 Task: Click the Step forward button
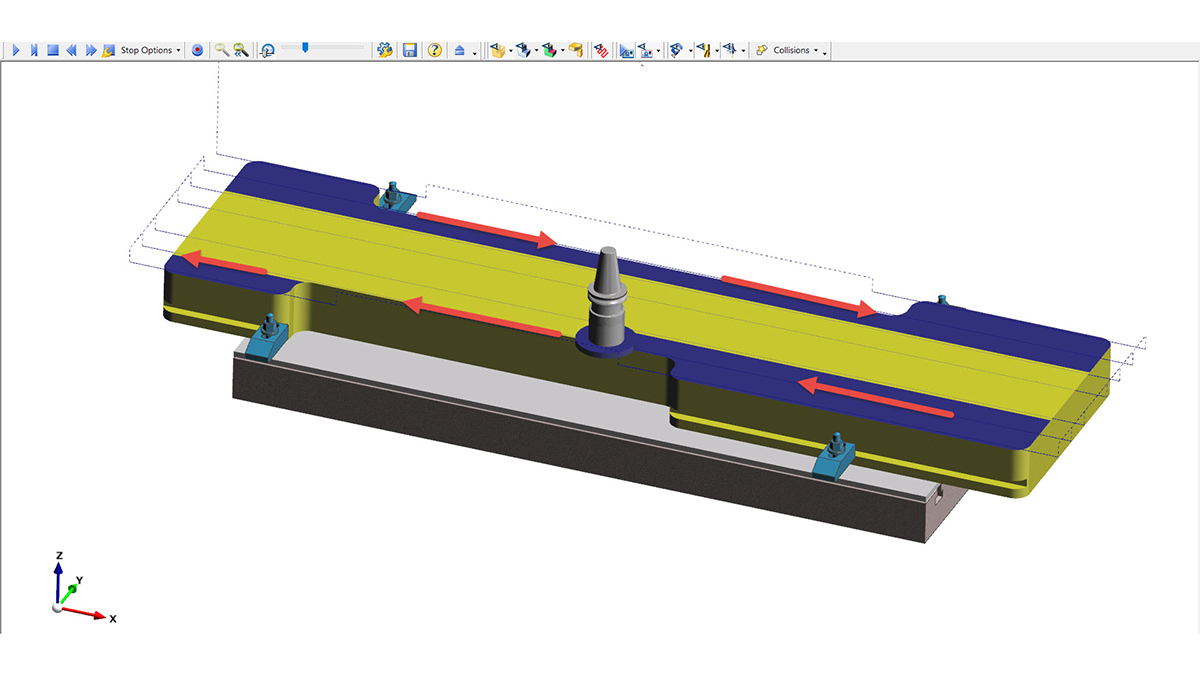[34, 50]
